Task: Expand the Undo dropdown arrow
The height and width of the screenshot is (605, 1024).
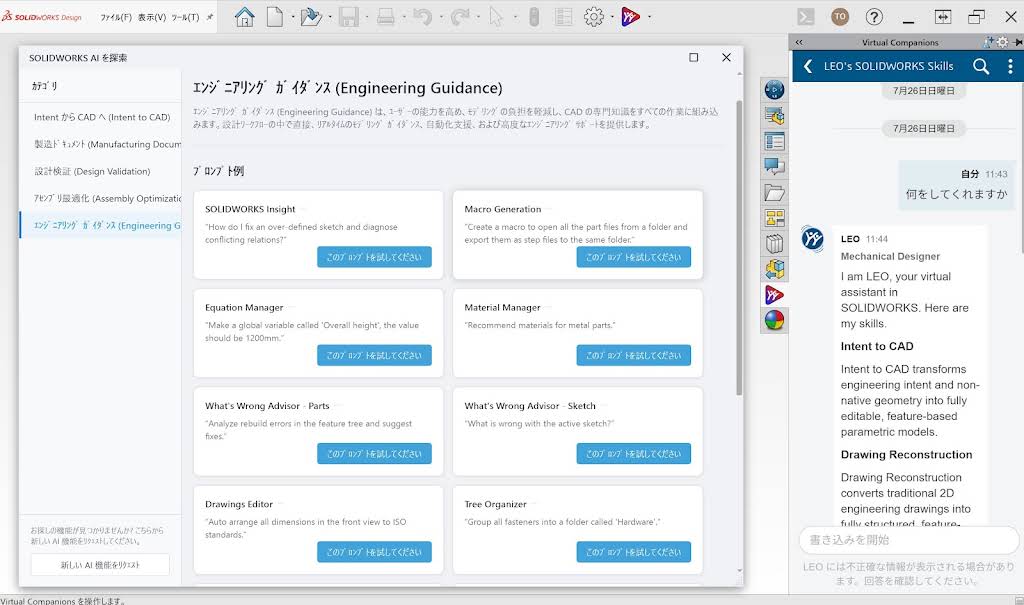Action: pyautogui.click(x=441, y=17)
